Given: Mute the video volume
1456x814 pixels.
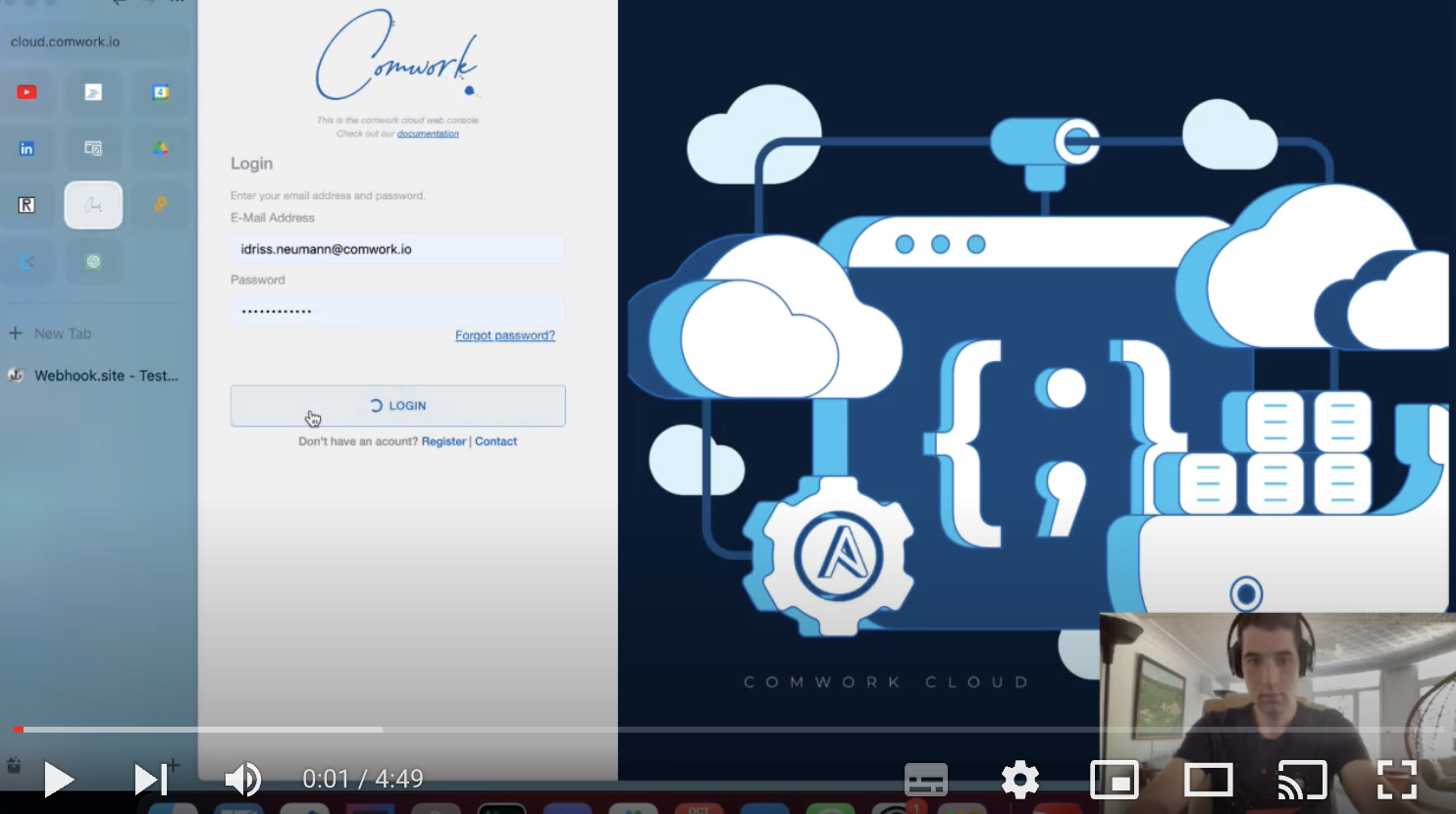Looking at the screenshot, I should click(242, 780).
